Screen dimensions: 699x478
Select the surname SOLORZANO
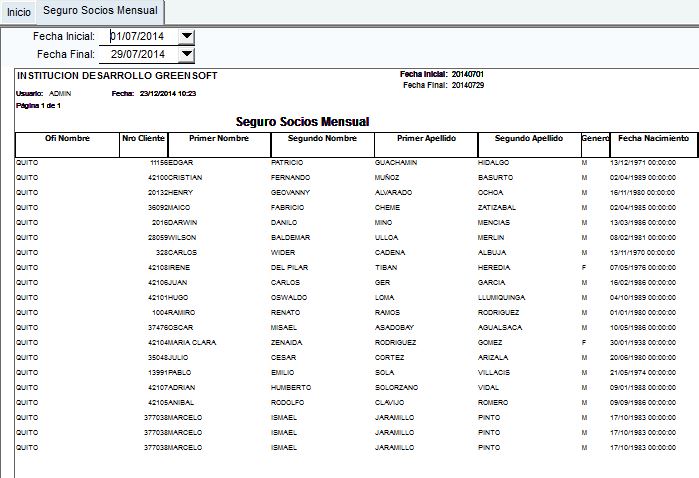pyautogui.click(x=396, y=387)
